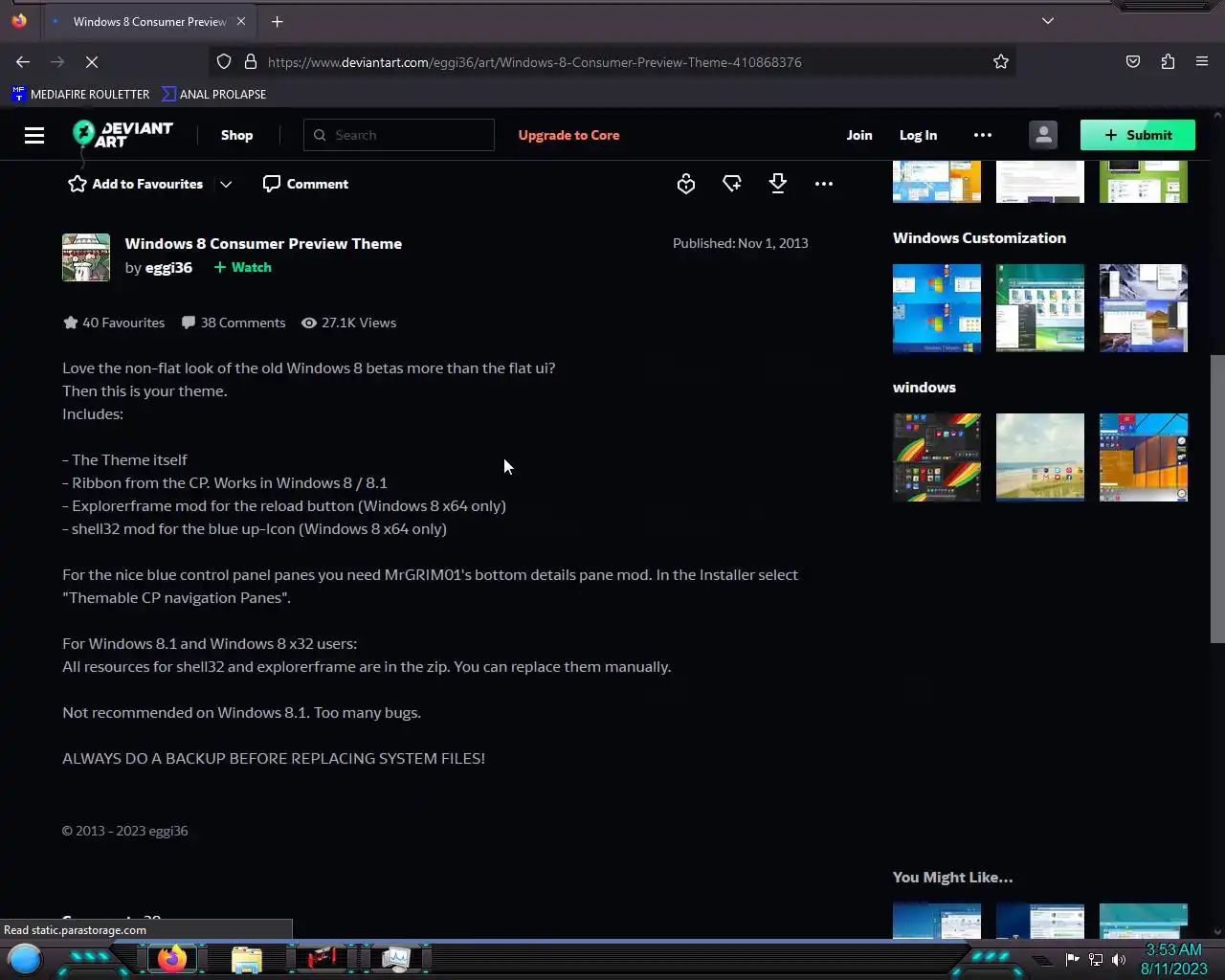
Task: Open deviation more-options ellipsis menu
Action: (x=824, y=184)
